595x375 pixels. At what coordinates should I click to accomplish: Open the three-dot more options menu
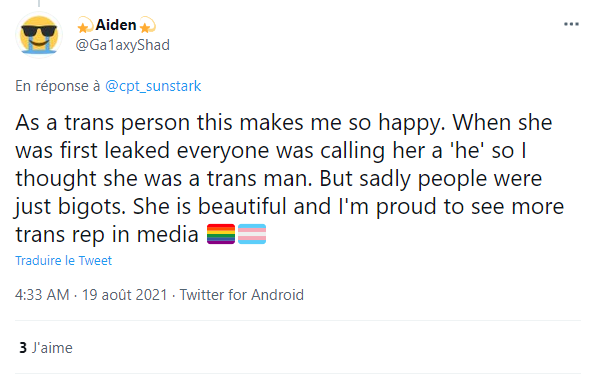[x=571, y=24]
